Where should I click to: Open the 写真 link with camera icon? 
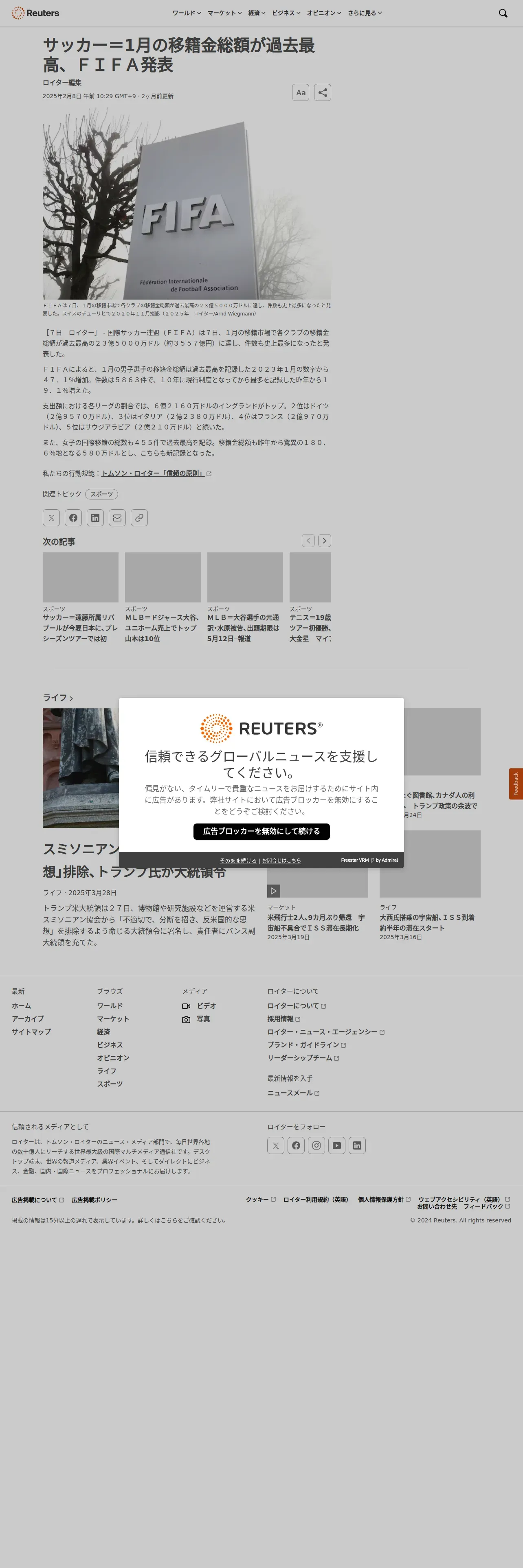(196, 1019)
